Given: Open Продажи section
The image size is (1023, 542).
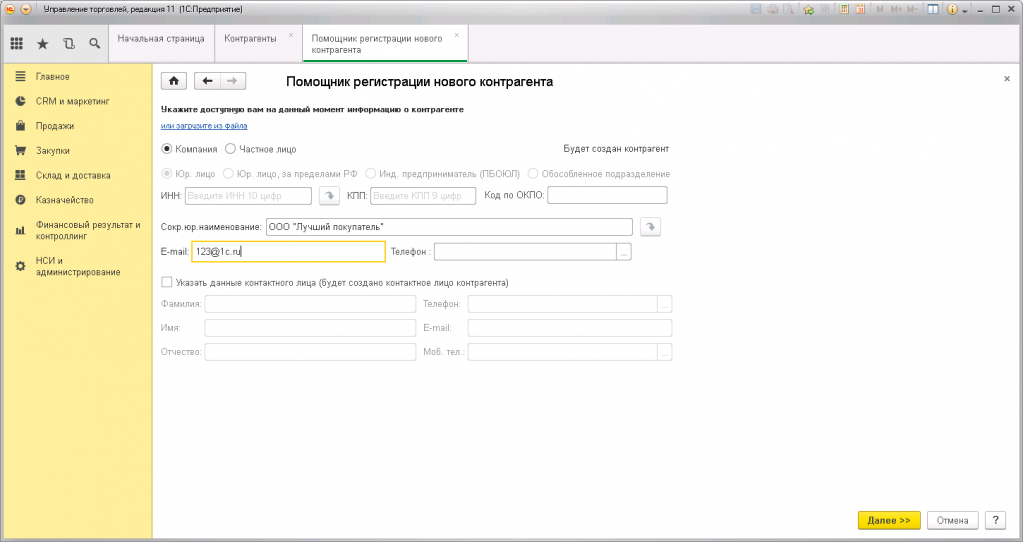Looking at the screenshot, I should pos(55,126).
